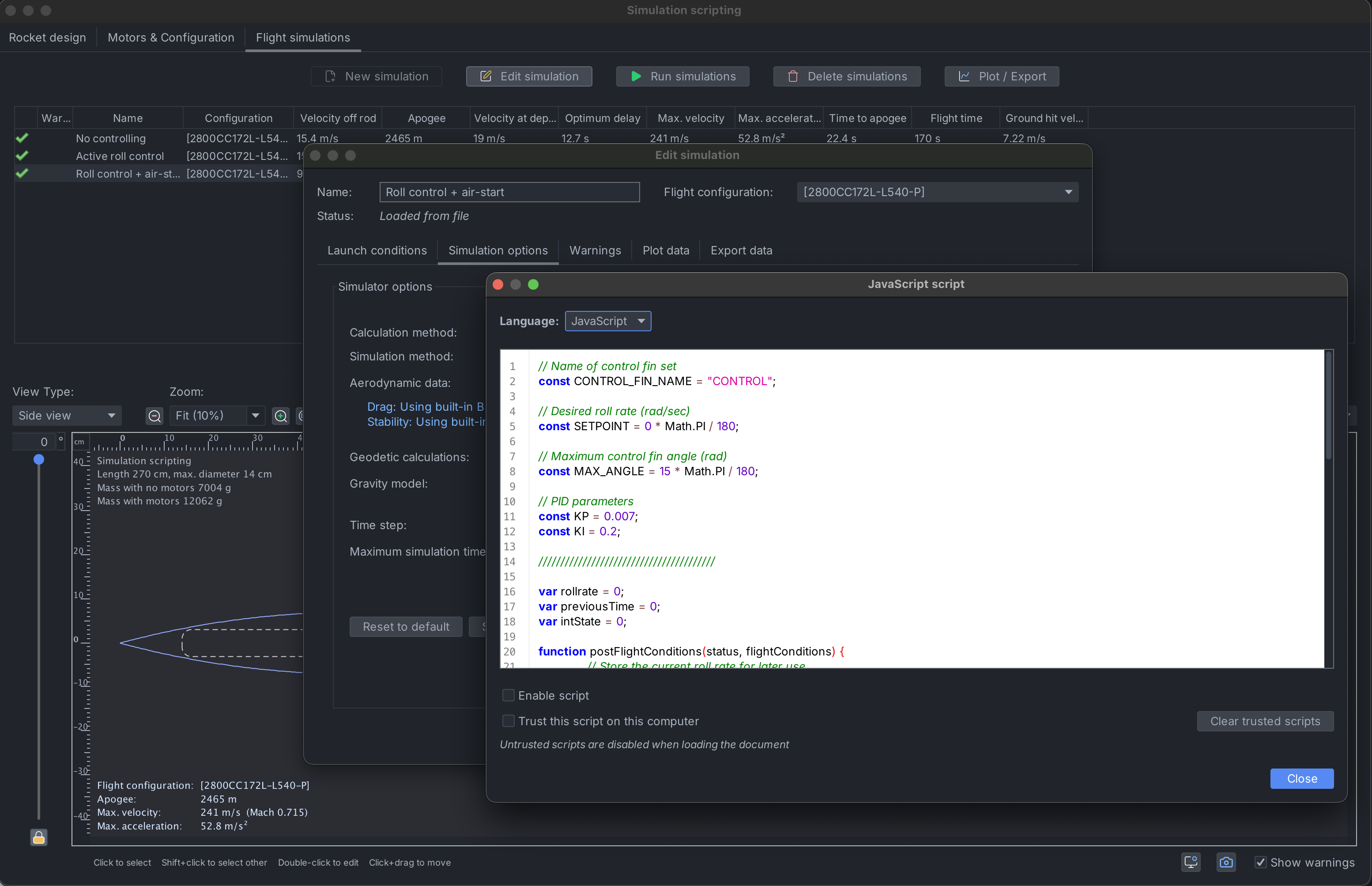Zoom out on the rocket side view
This screenshot has height=886, width=1372.
(x=154, y=415)
